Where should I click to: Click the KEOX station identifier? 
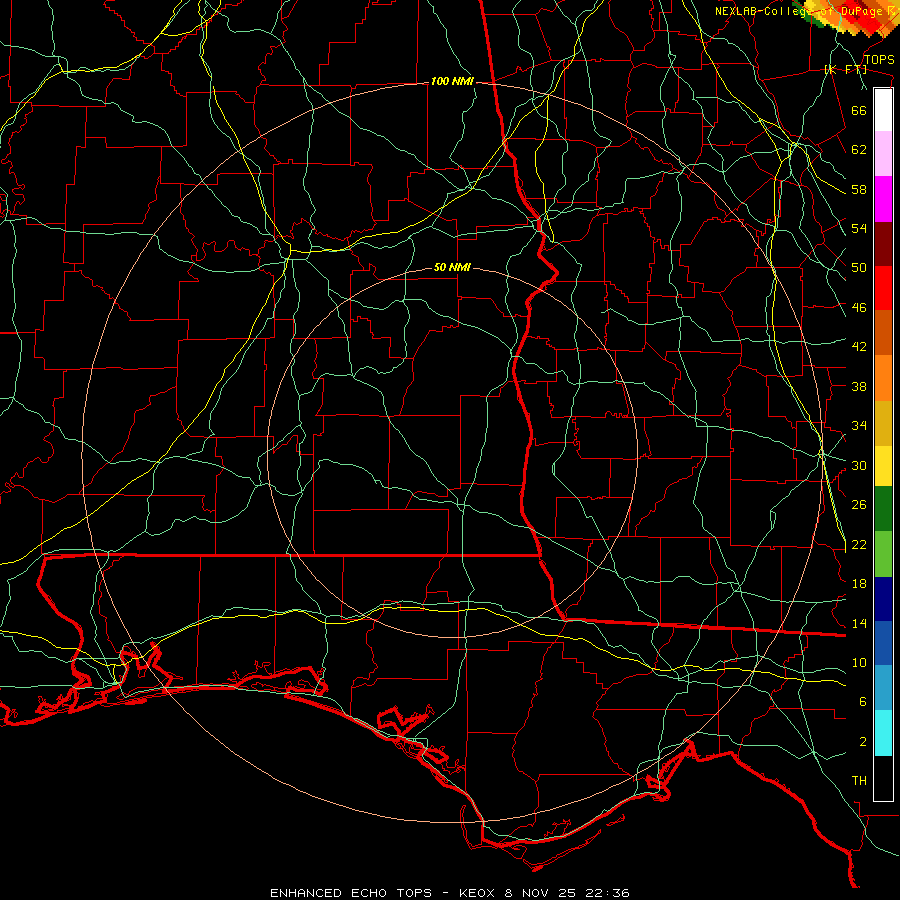(478, 893)
